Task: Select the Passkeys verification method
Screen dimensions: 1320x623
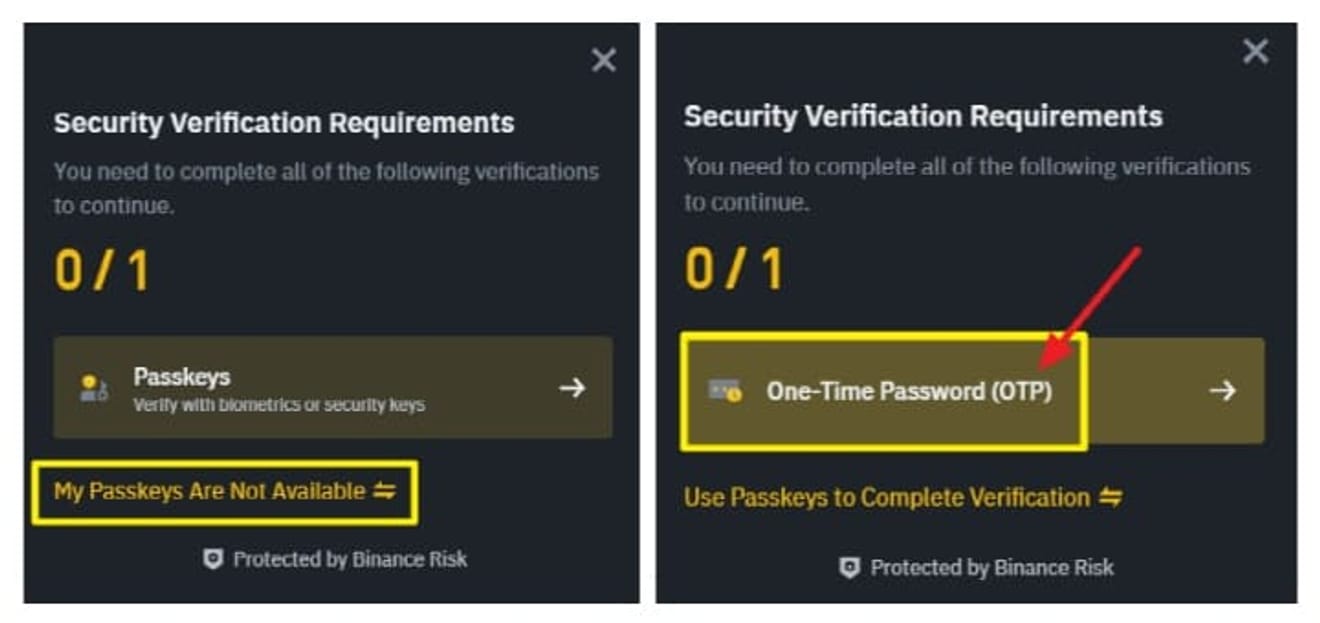Action: click(332, 388)
